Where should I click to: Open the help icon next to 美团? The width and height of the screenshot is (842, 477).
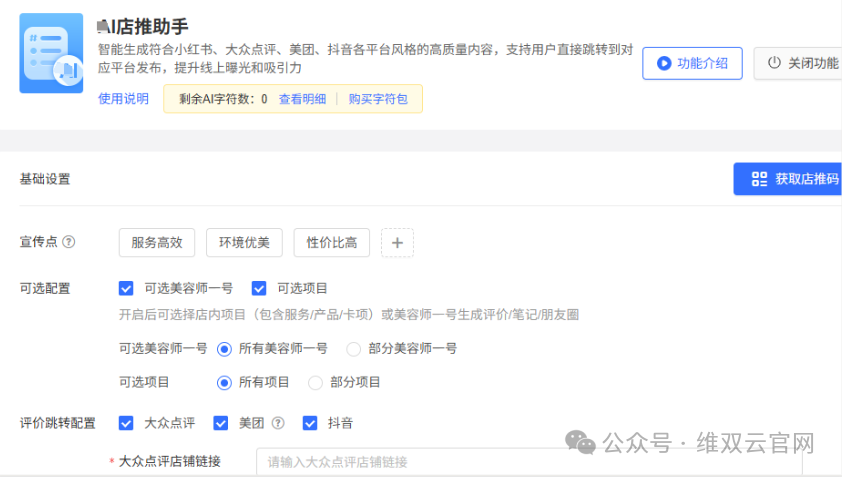tap(278, 423)
